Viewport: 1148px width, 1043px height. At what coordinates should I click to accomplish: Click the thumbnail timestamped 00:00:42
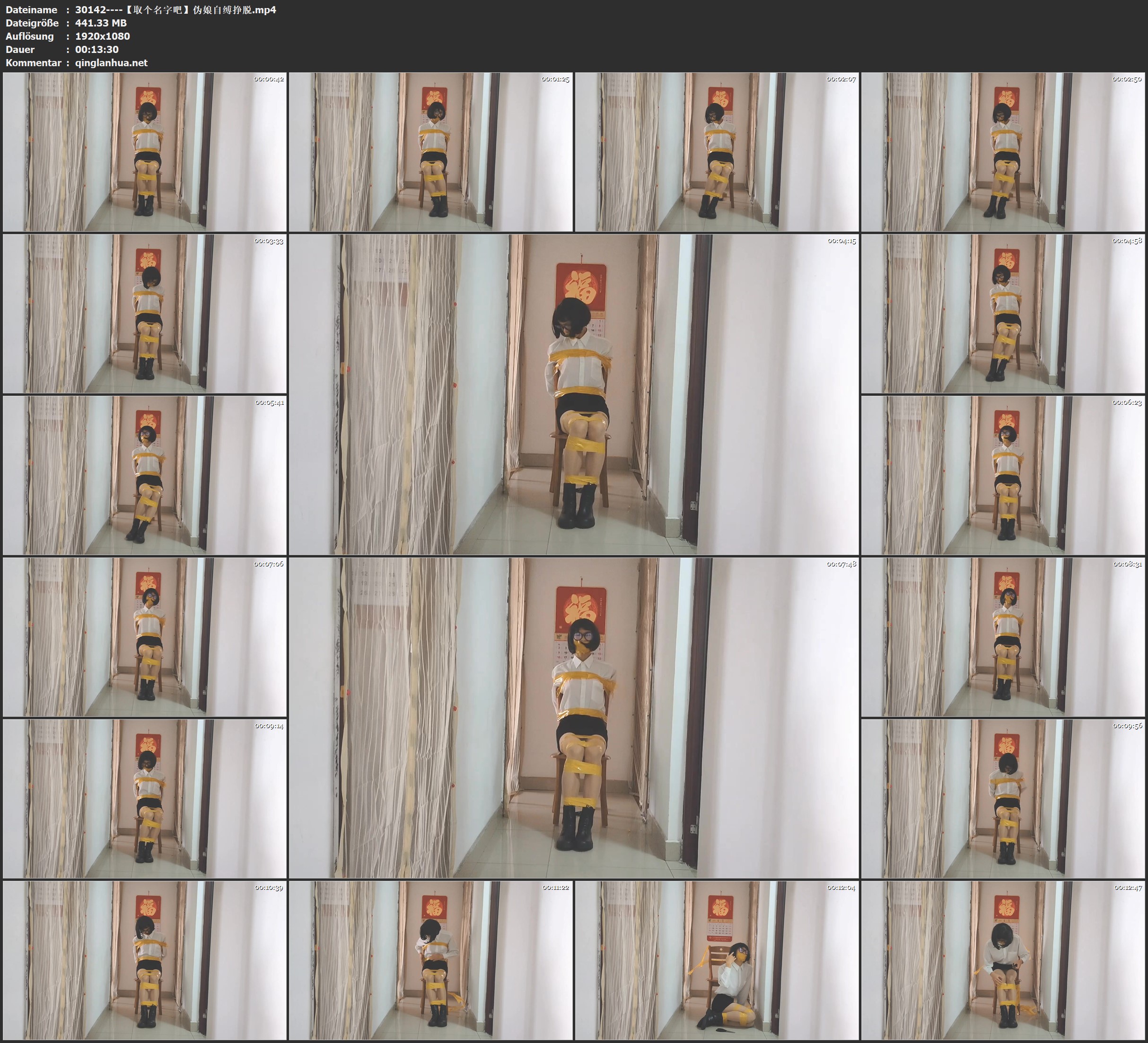pyautogui.click(x=145, y=151)
